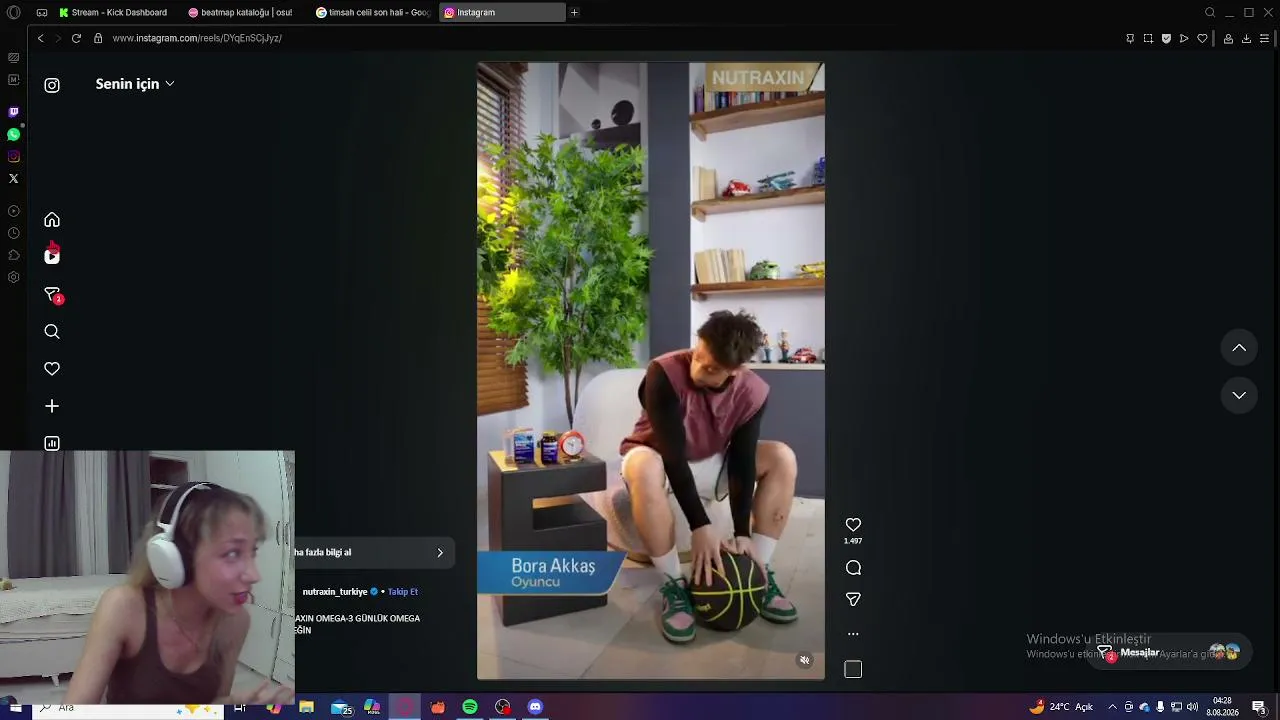Expand the 'Senin için' feed dropdown
The height and width of the screenshot is (720, 1280).
tap(135, 84)
